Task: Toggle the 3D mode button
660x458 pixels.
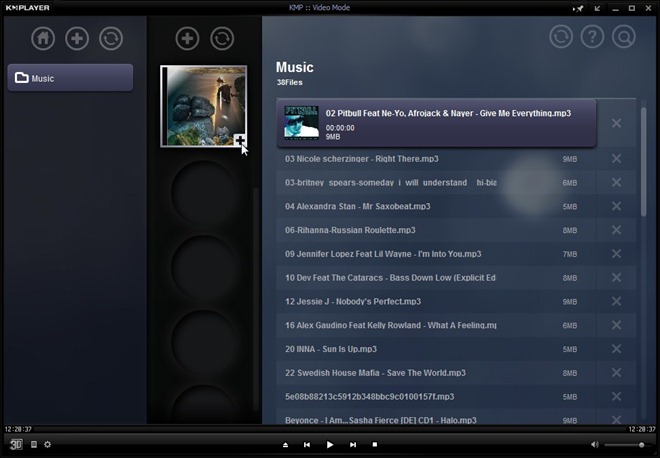Action: click(16, 445)
